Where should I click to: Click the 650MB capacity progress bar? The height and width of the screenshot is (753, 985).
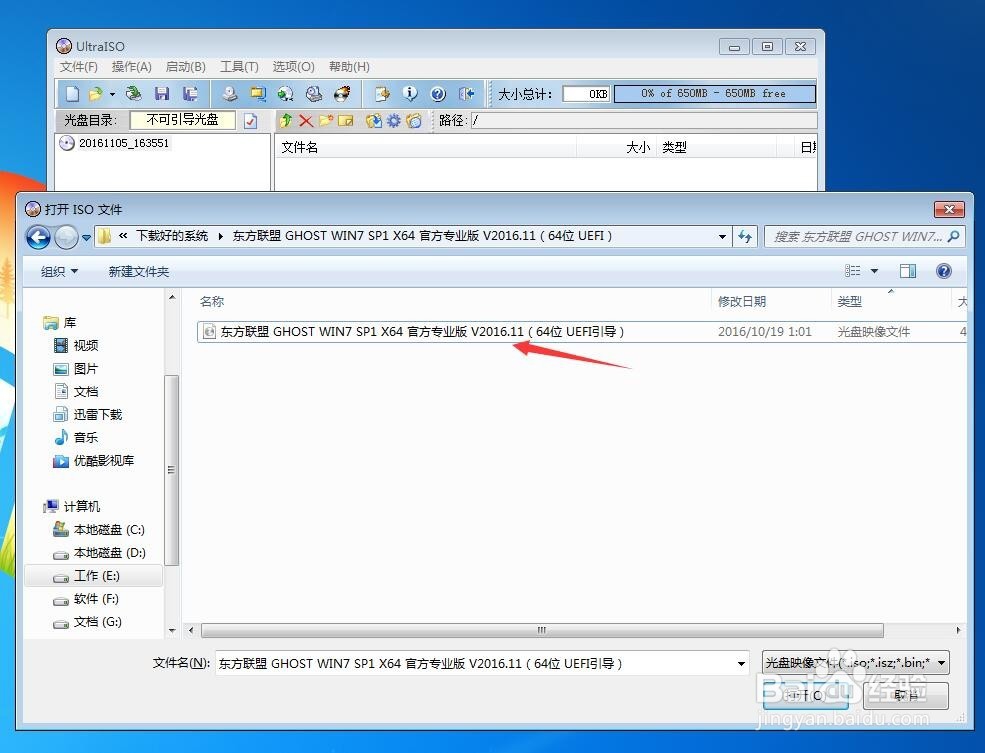pyautogui.click(x=714, y=94)
